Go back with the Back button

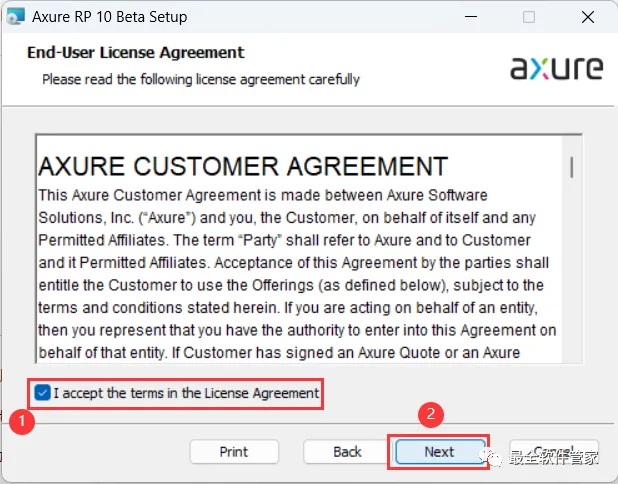pos(347,452)
